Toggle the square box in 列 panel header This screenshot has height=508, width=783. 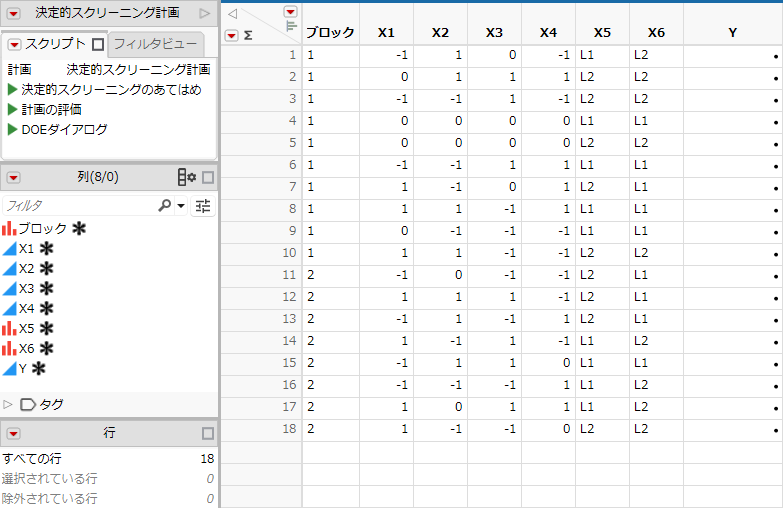(208, 177)
